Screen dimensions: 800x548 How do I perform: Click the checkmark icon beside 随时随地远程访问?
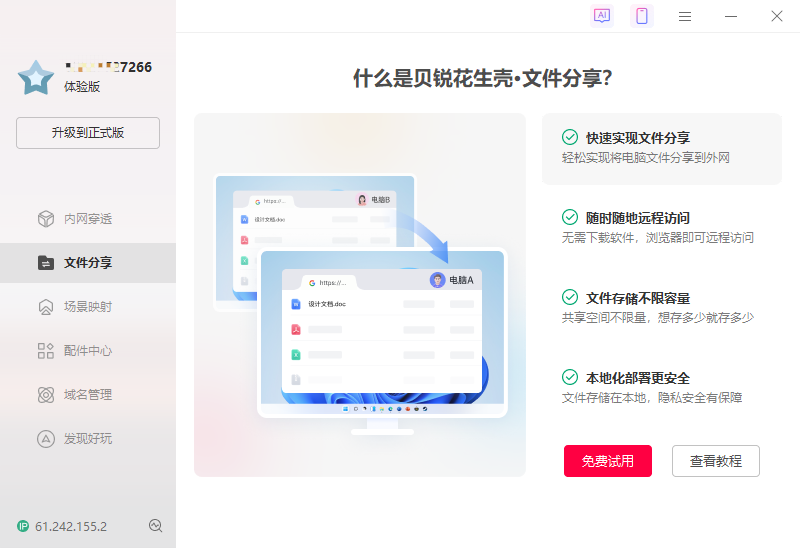tap(570, 217)
